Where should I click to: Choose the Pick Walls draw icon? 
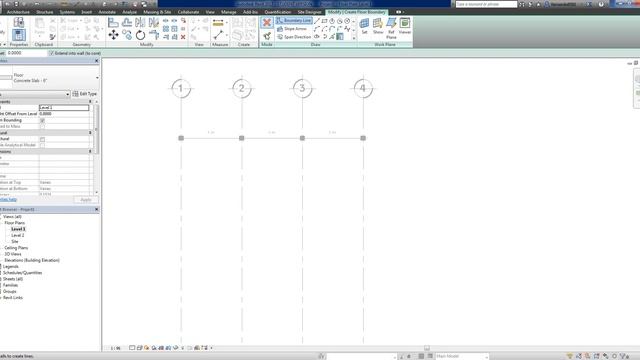(340, 37)
